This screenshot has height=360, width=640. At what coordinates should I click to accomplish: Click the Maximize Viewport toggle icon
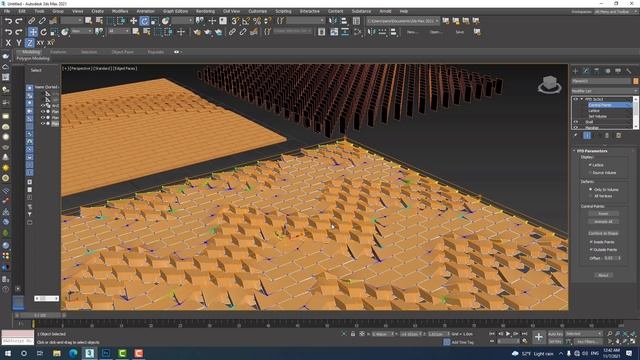[633, 341]
